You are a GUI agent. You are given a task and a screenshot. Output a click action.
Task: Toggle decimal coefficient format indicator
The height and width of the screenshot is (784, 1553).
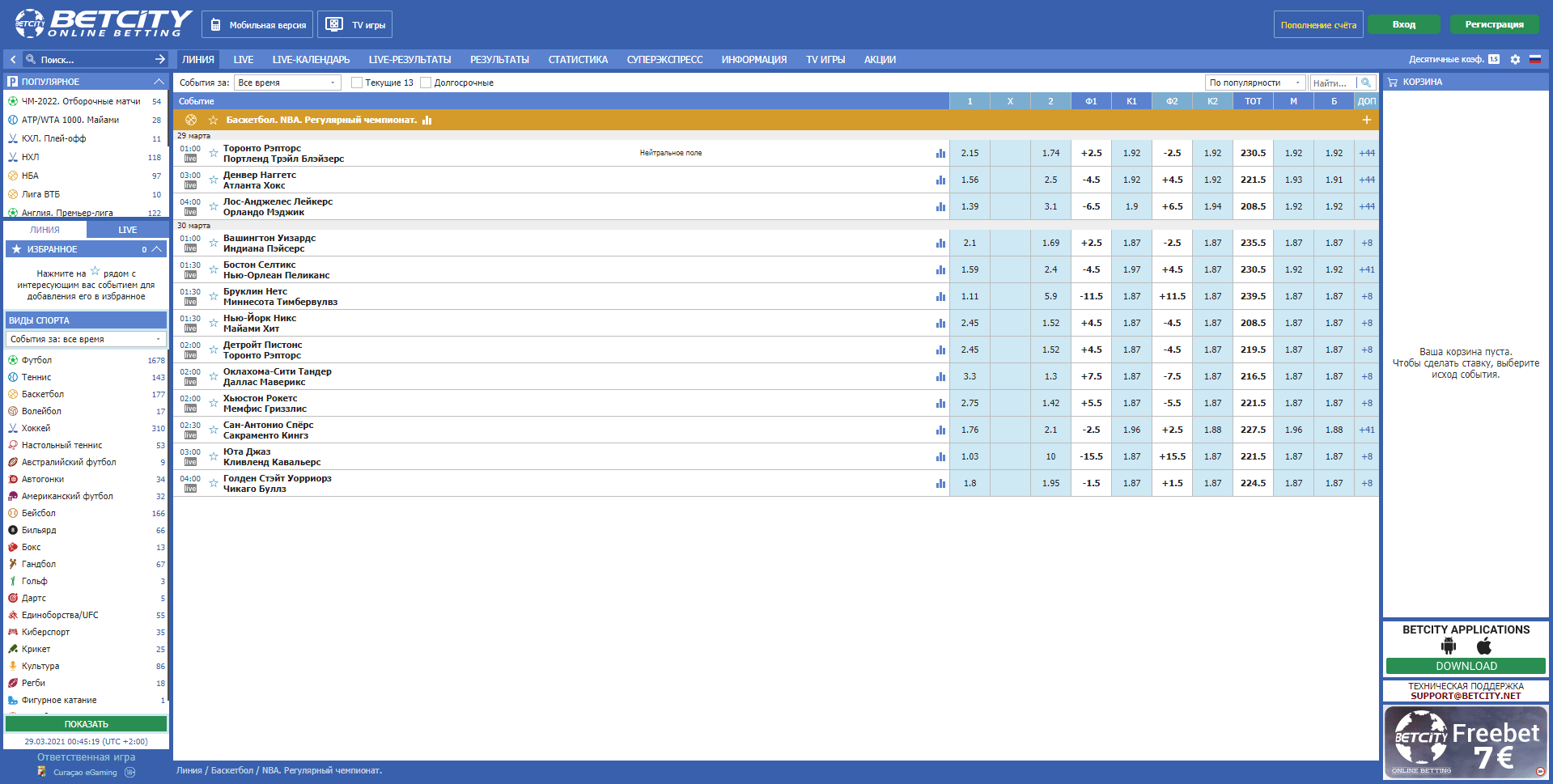[1494, 59]
